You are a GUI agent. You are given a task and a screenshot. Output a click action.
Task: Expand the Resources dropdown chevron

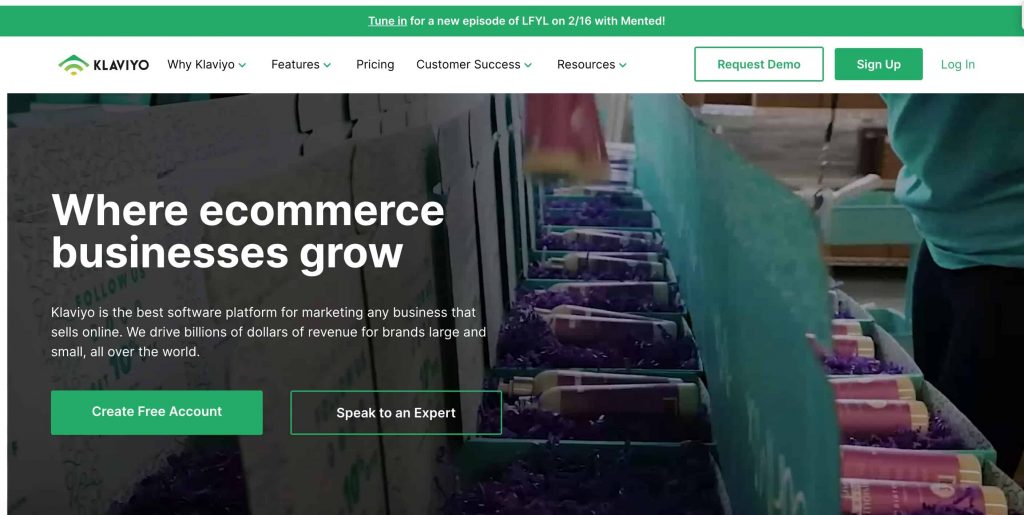pos(623,65)
